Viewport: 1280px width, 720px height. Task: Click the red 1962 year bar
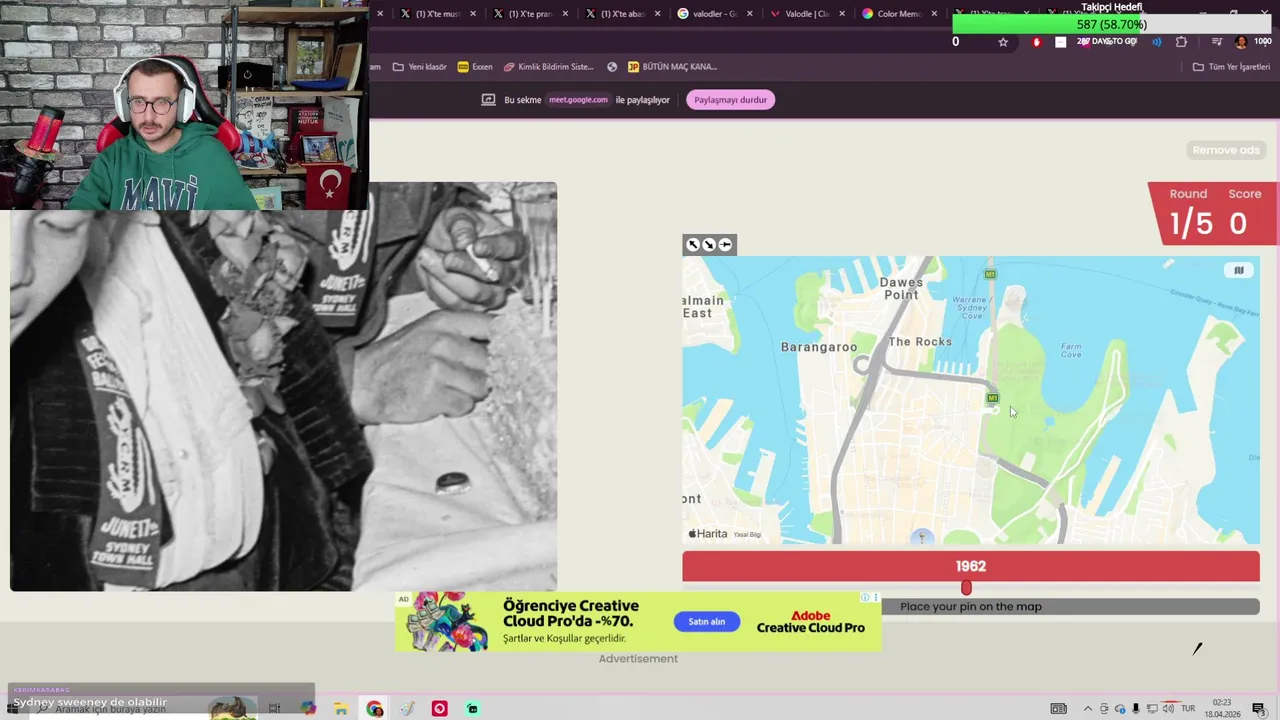coord(970,566)
